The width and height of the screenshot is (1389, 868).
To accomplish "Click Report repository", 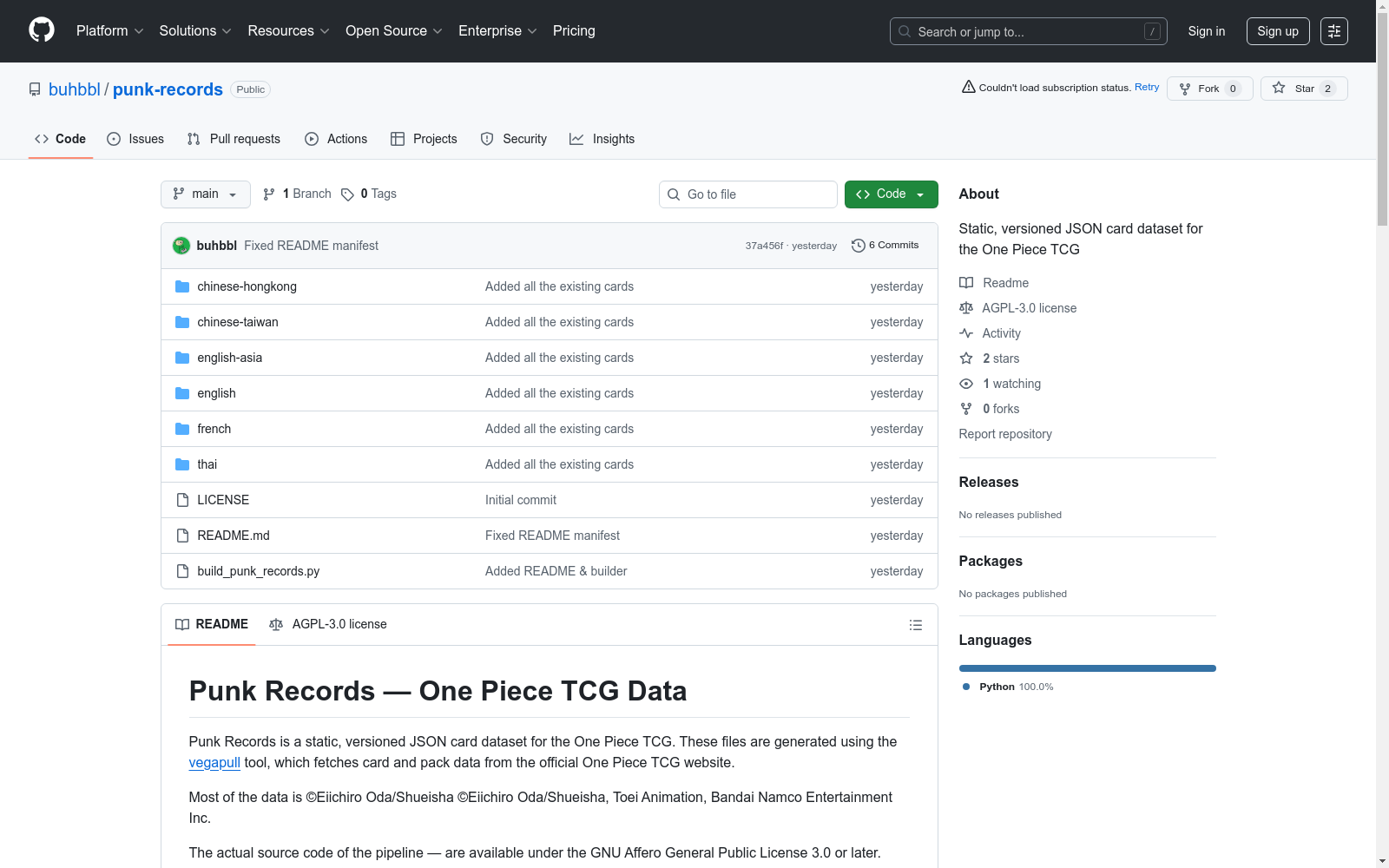I will click(x=1005, y=434).
